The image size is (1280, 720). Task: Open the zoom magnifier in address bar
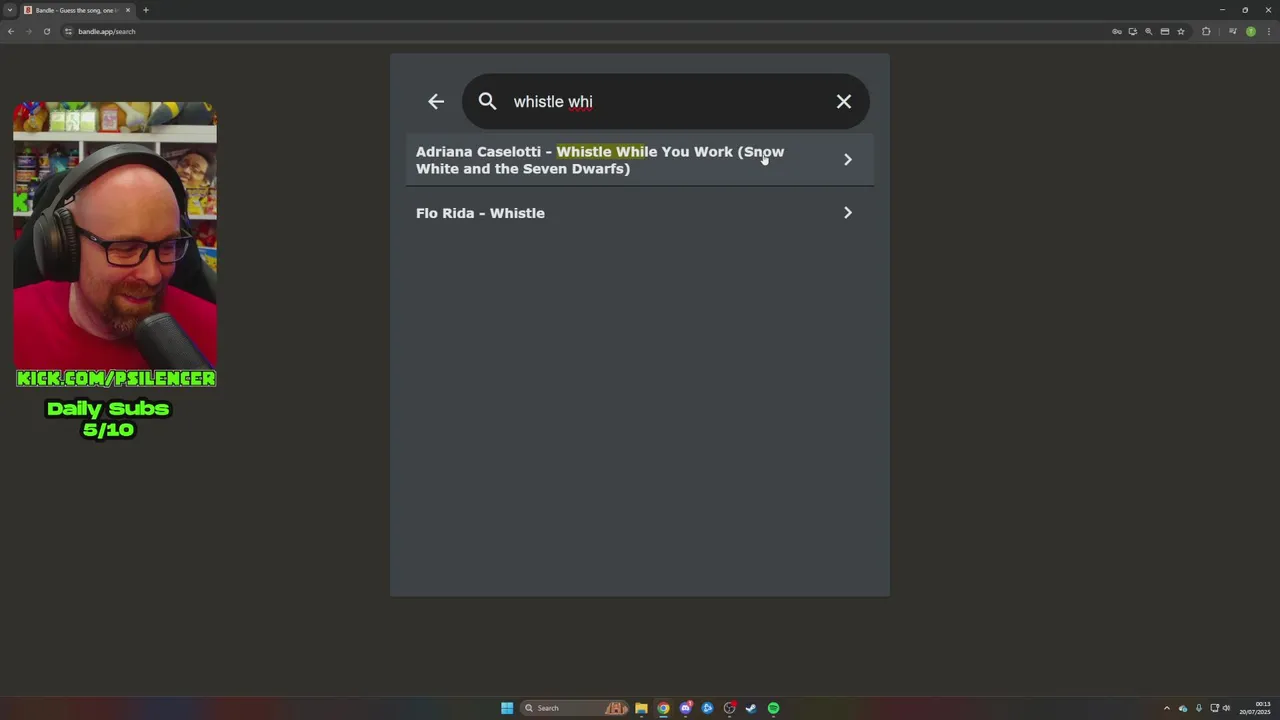[x=1149, y=31]
